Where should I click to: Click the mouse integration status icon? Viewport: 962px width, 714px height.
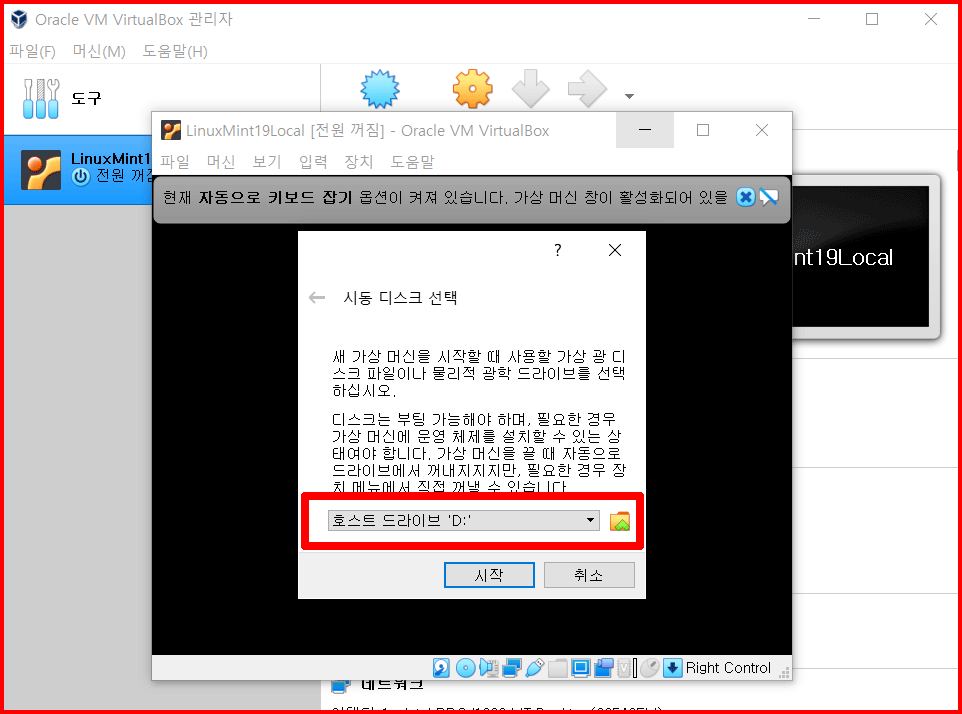650,667
